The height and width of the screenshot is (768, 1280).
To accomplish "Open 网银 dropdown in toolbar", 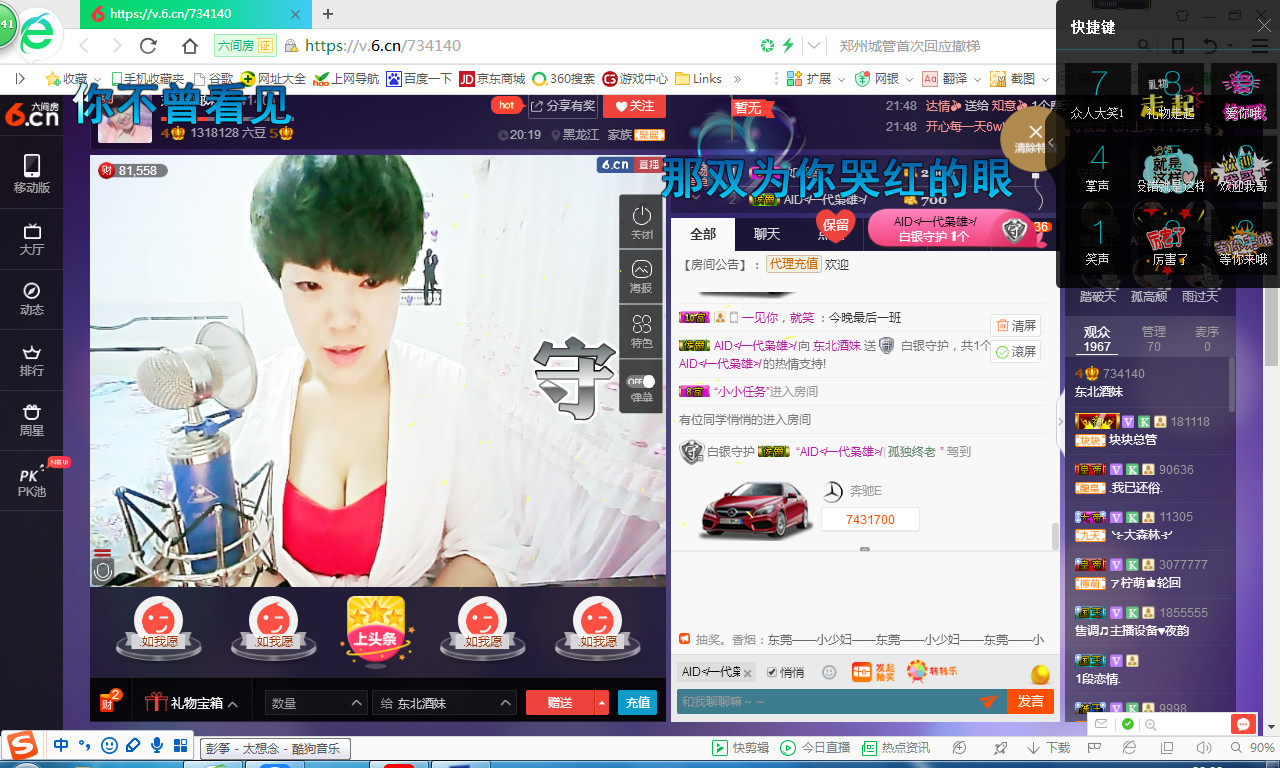I will click(x=882, y=78).
